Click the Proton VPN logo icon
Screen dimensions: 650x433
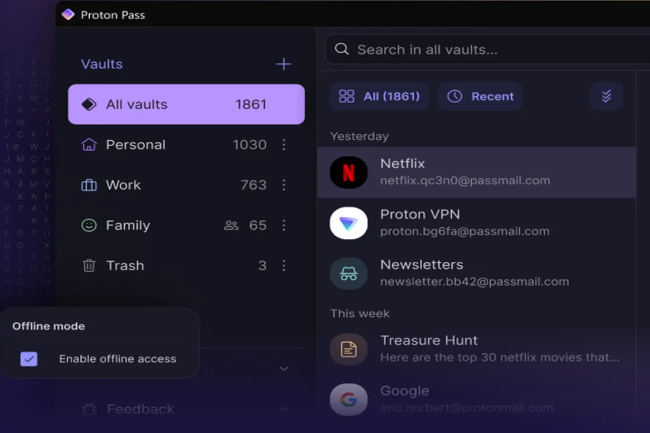pyautogui.click(x=349, y=223)
